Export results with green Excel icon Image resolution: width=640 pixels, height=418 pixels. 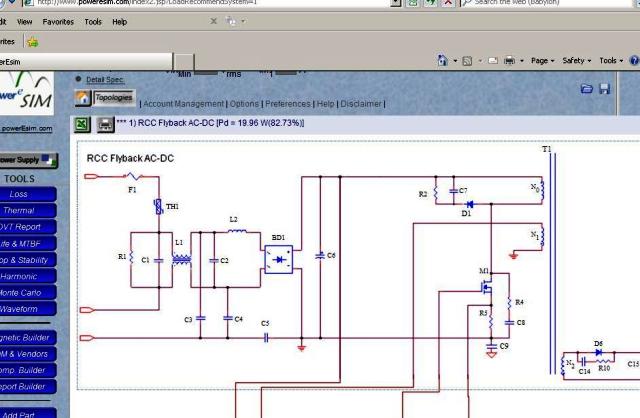pyautogui.click(x=82, y=124)
